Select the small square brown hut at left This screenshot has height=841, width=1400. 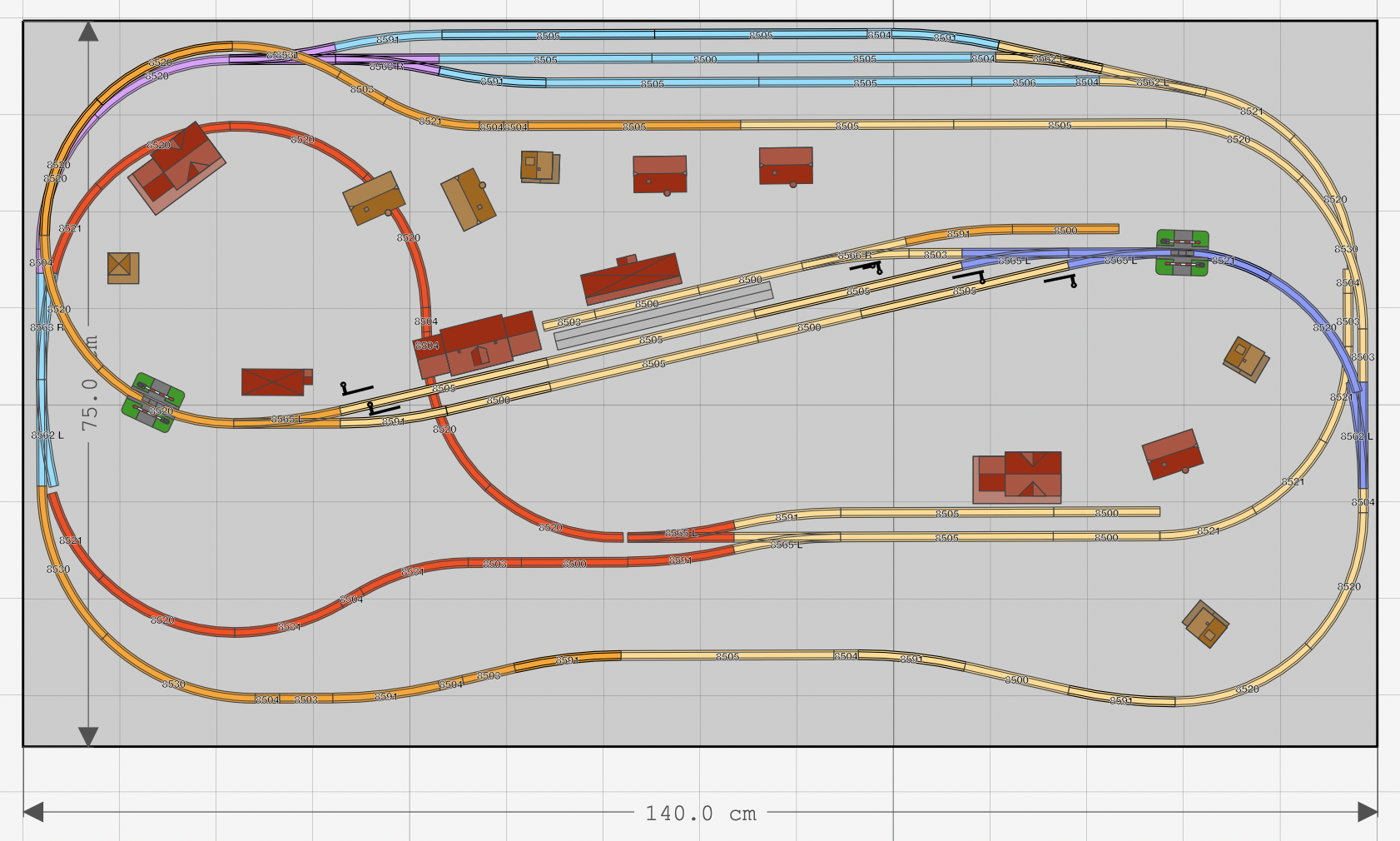(x=123, y=267)
